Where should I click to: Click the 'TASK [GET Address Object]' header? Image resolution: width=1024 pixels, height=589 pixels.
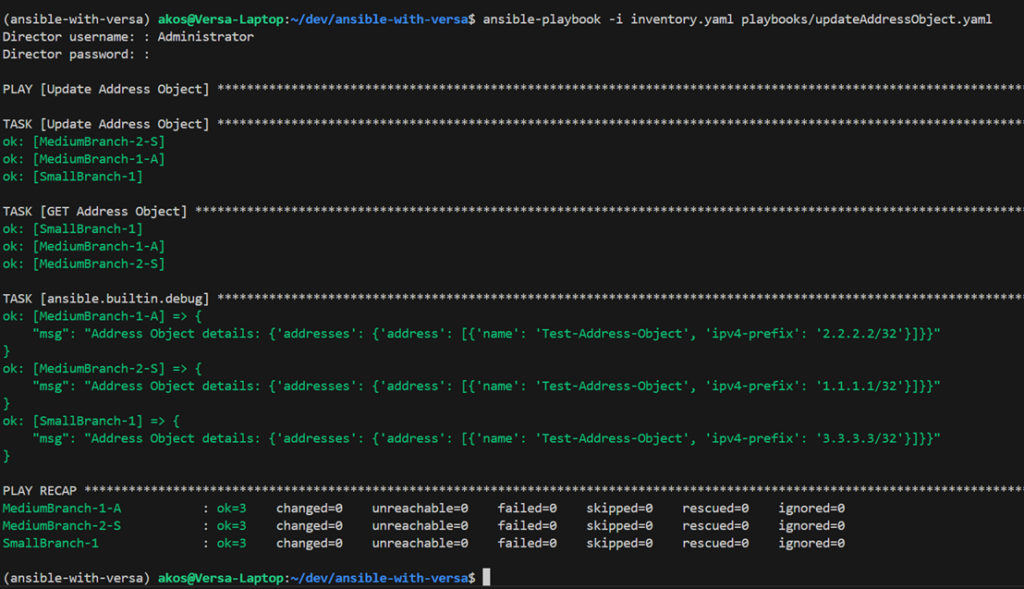95,212
